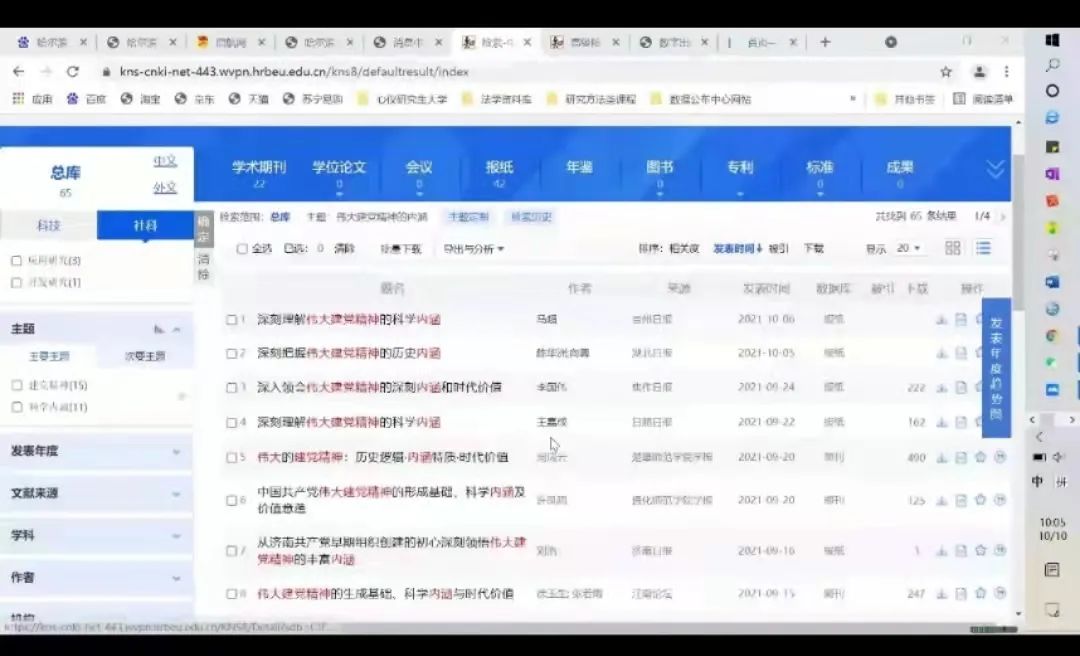Check the 全选 select-all checkbox
Screen dimensions: 1080x656
(242, 249)
